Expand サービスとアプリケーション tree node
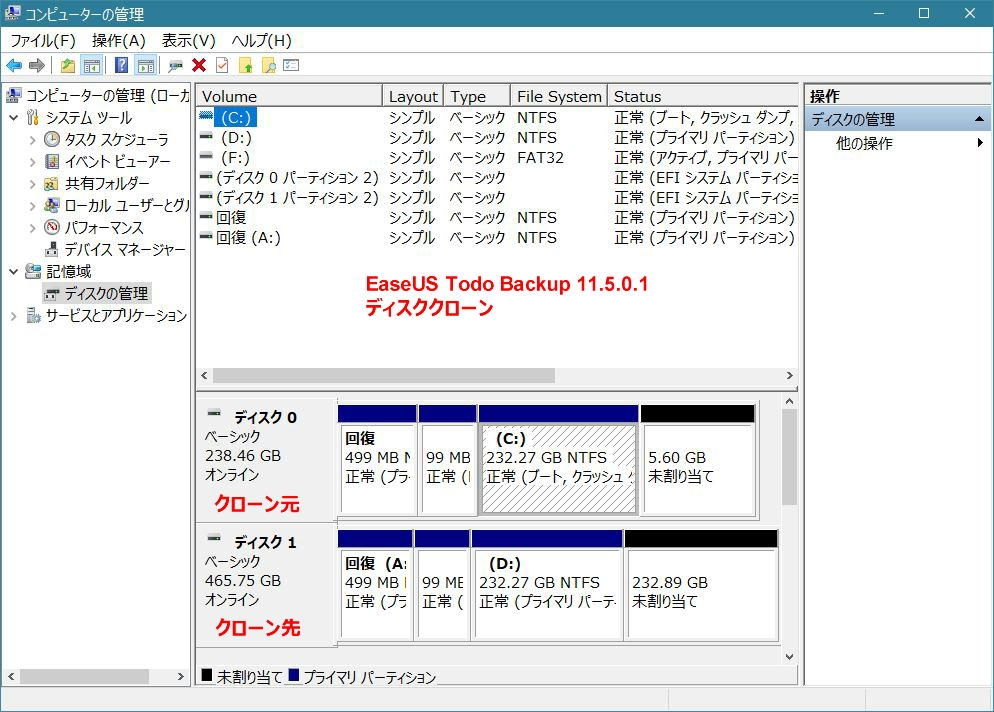994x712 pixels. (14, 316)
